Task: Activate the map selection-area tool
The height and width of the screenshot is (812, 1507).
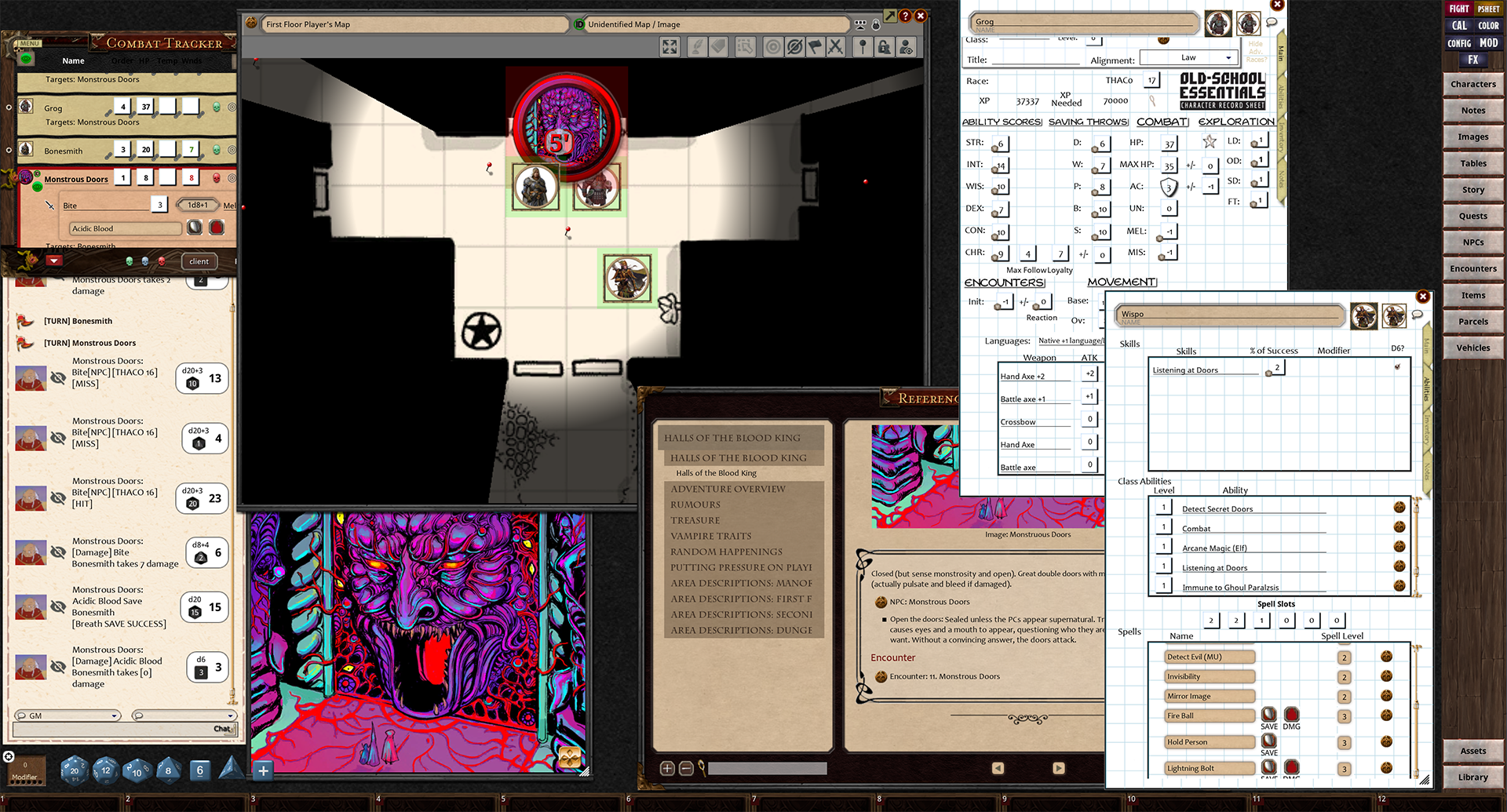Action: [744, 47]
